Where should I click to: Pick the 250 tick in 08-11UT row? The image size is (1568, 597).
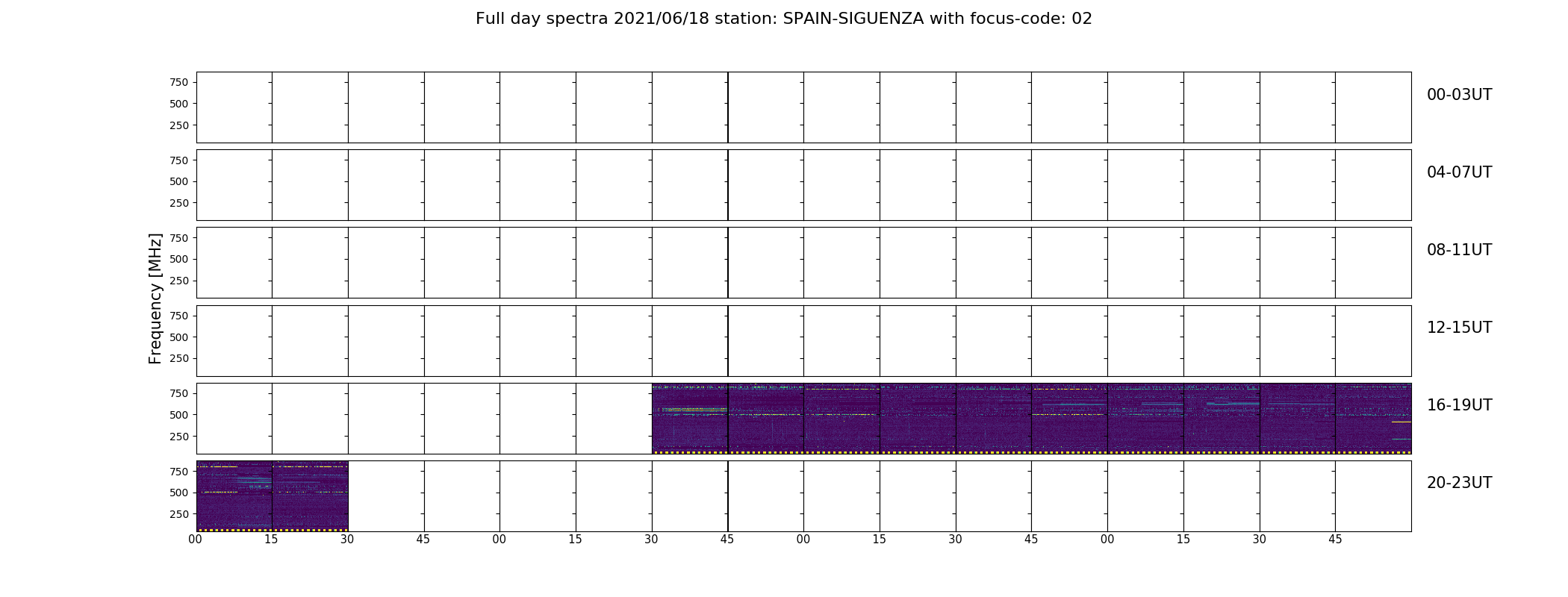pyautogui.click(x=179, y=281)
